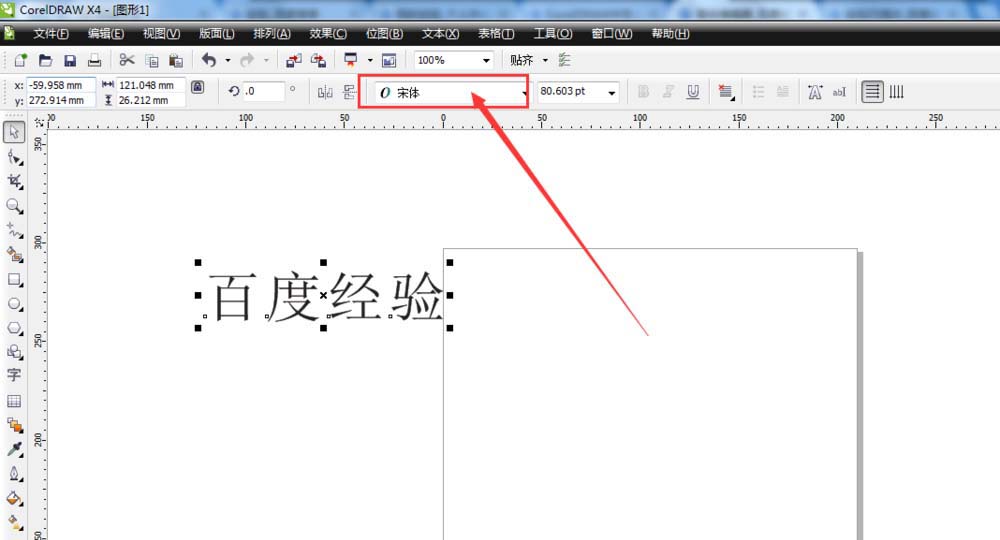Click the rotation angle field
The height and width of the screenshot is (540, 1000).
(263, 91)
